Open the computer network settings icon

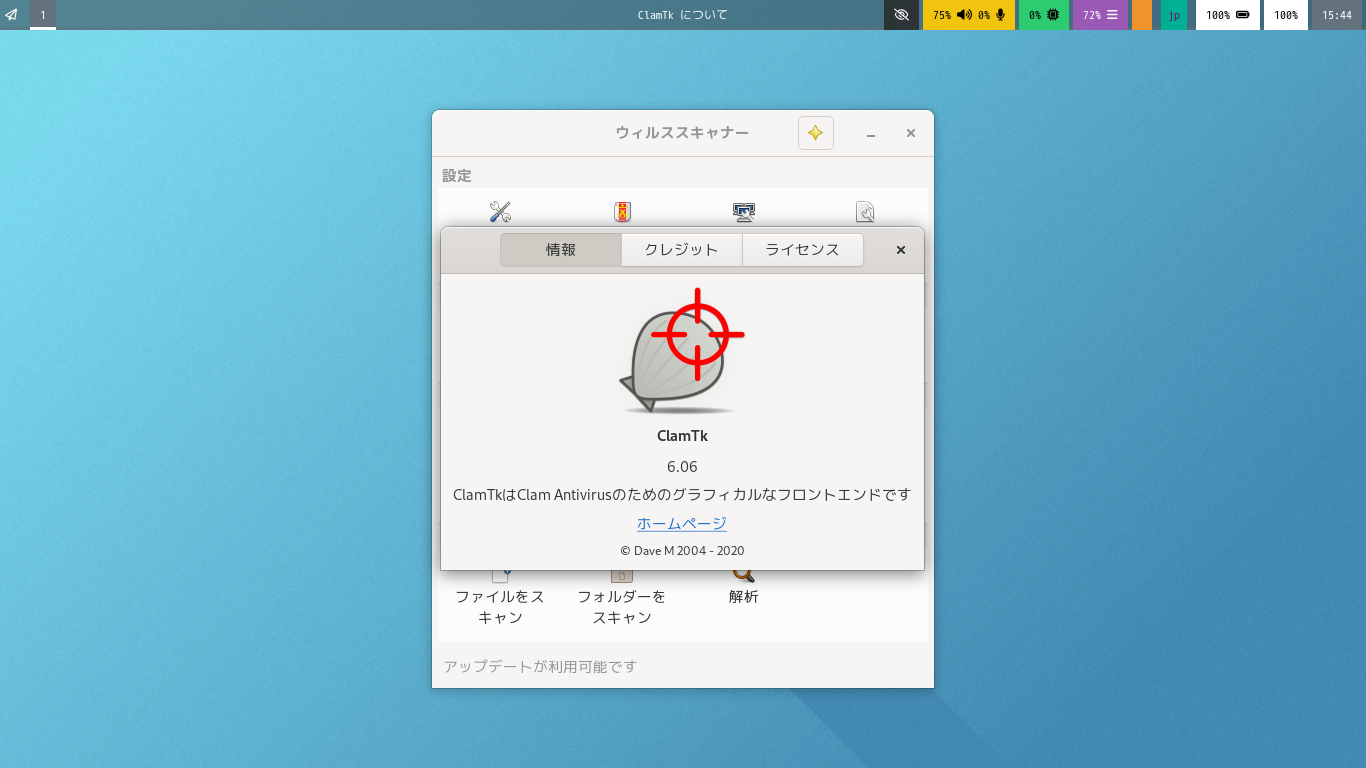pos(744,212)
